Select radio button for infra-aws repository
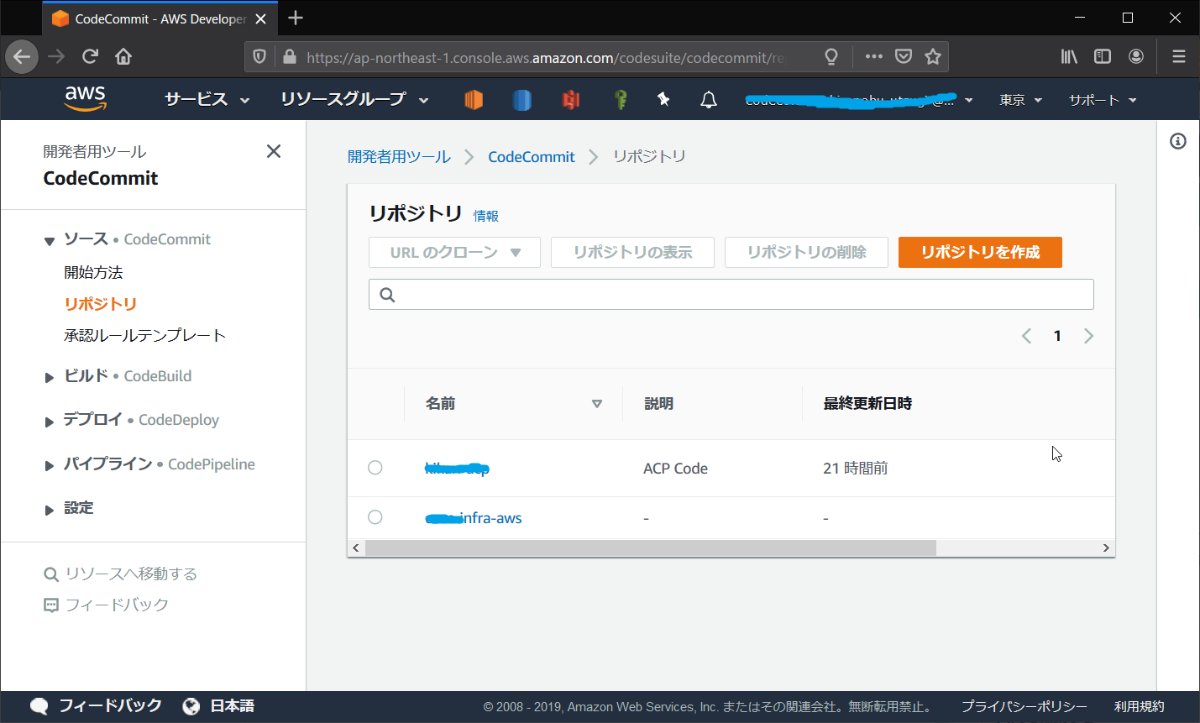 (375, 517)
